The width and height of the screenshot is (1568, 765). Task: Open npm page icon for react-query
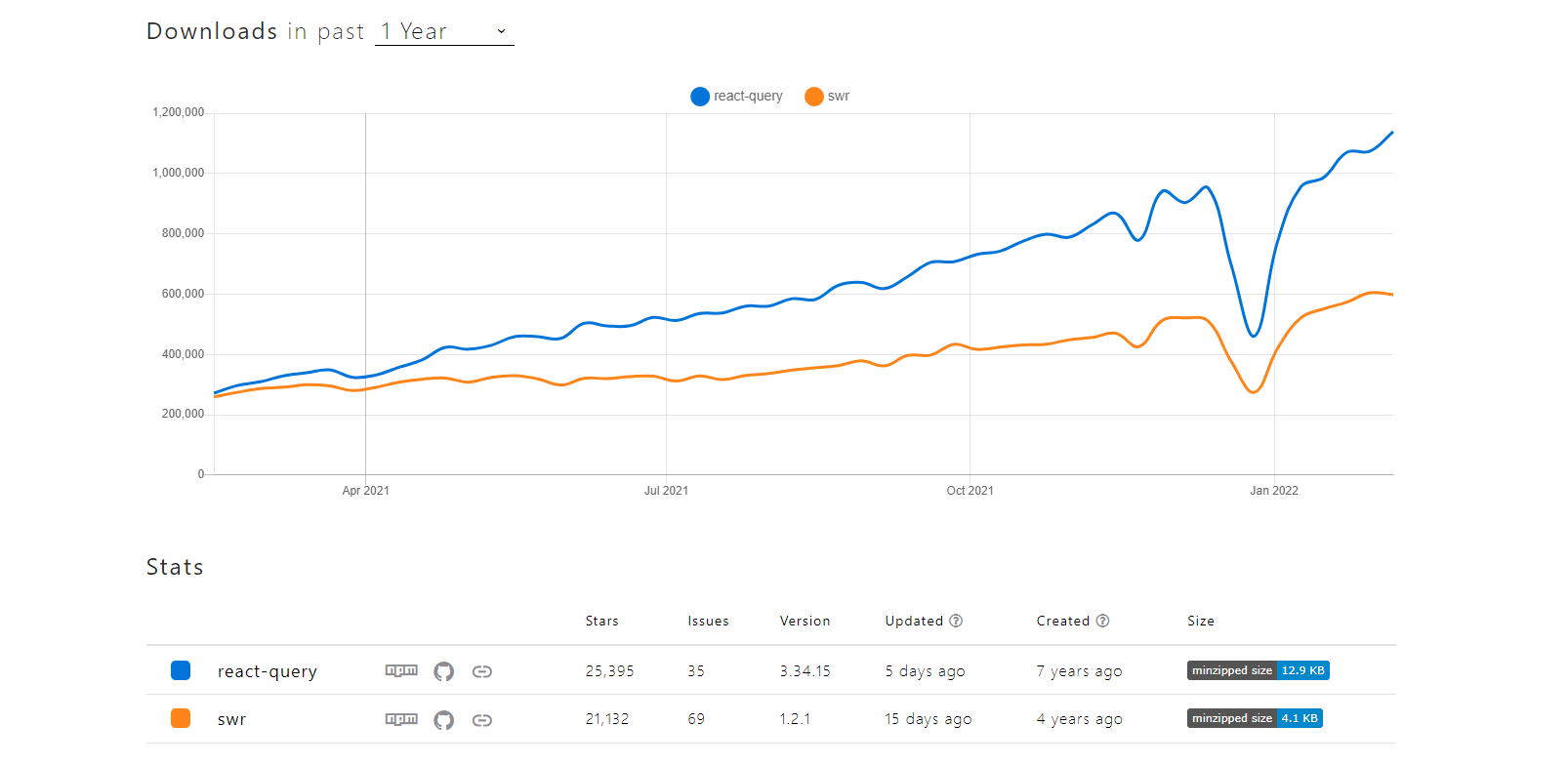[401, 670]
